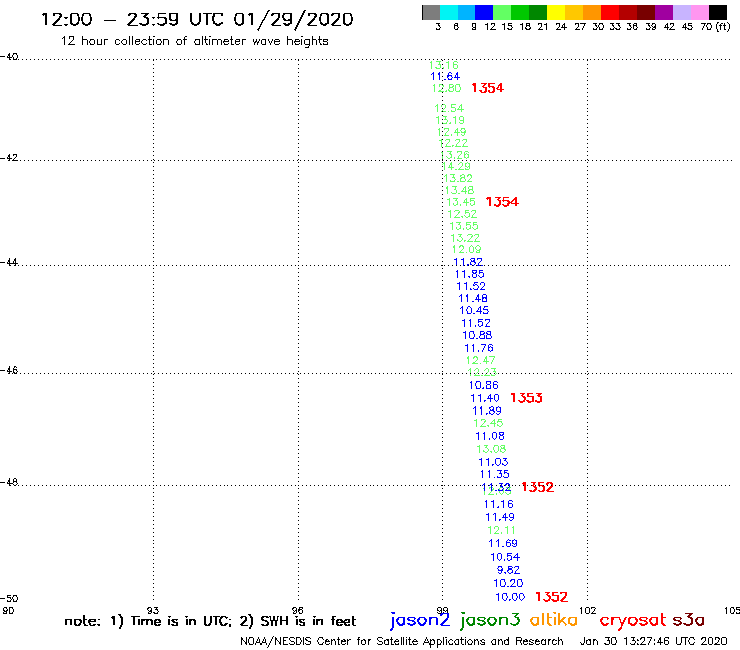Click the red time label 1354 beside 12.80
Screen dimensions: 740x650
pyautogui.click(x=487, y=88)
